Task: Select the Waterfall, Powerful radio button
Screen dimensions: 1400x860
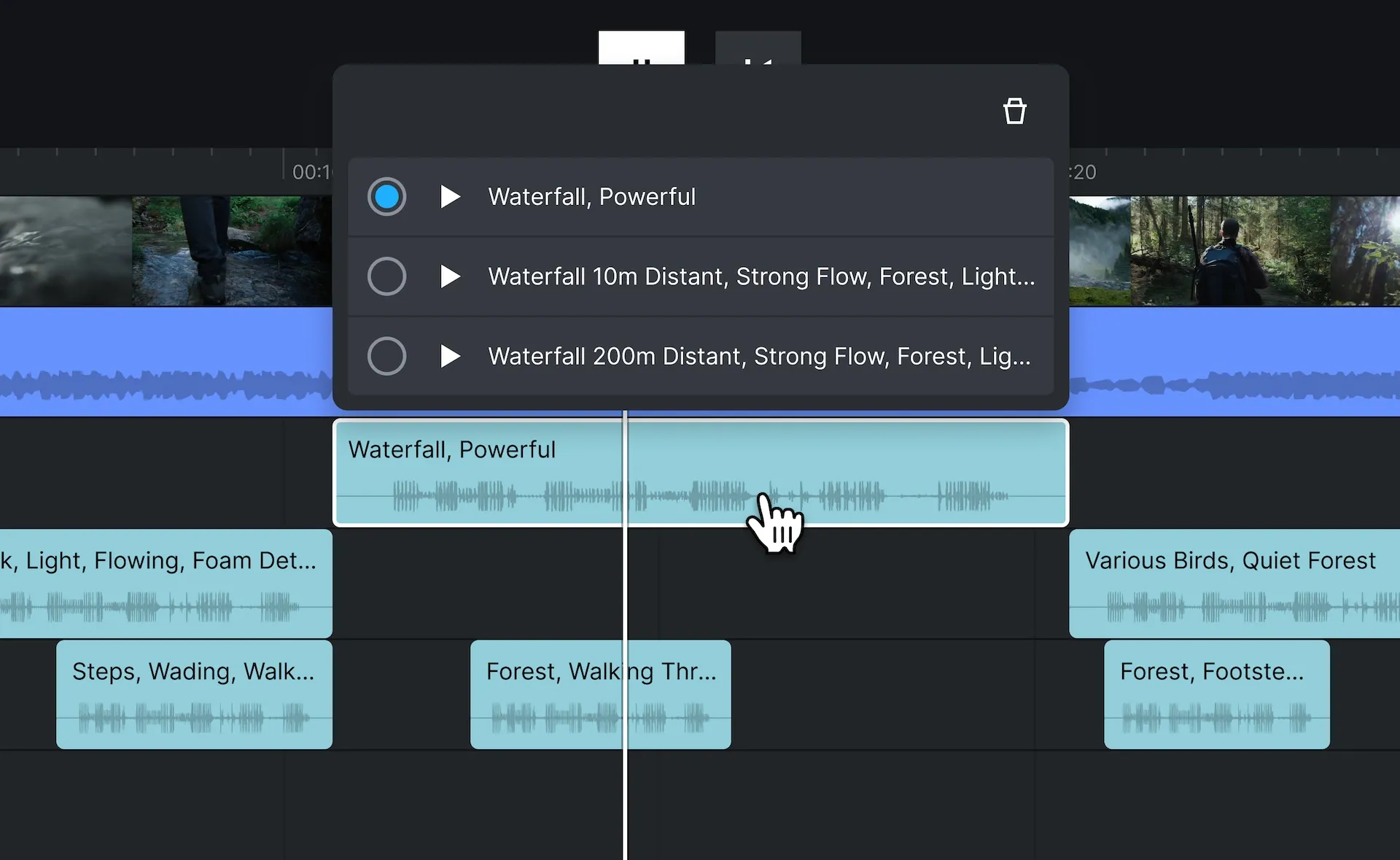Action: coord(386,196)
